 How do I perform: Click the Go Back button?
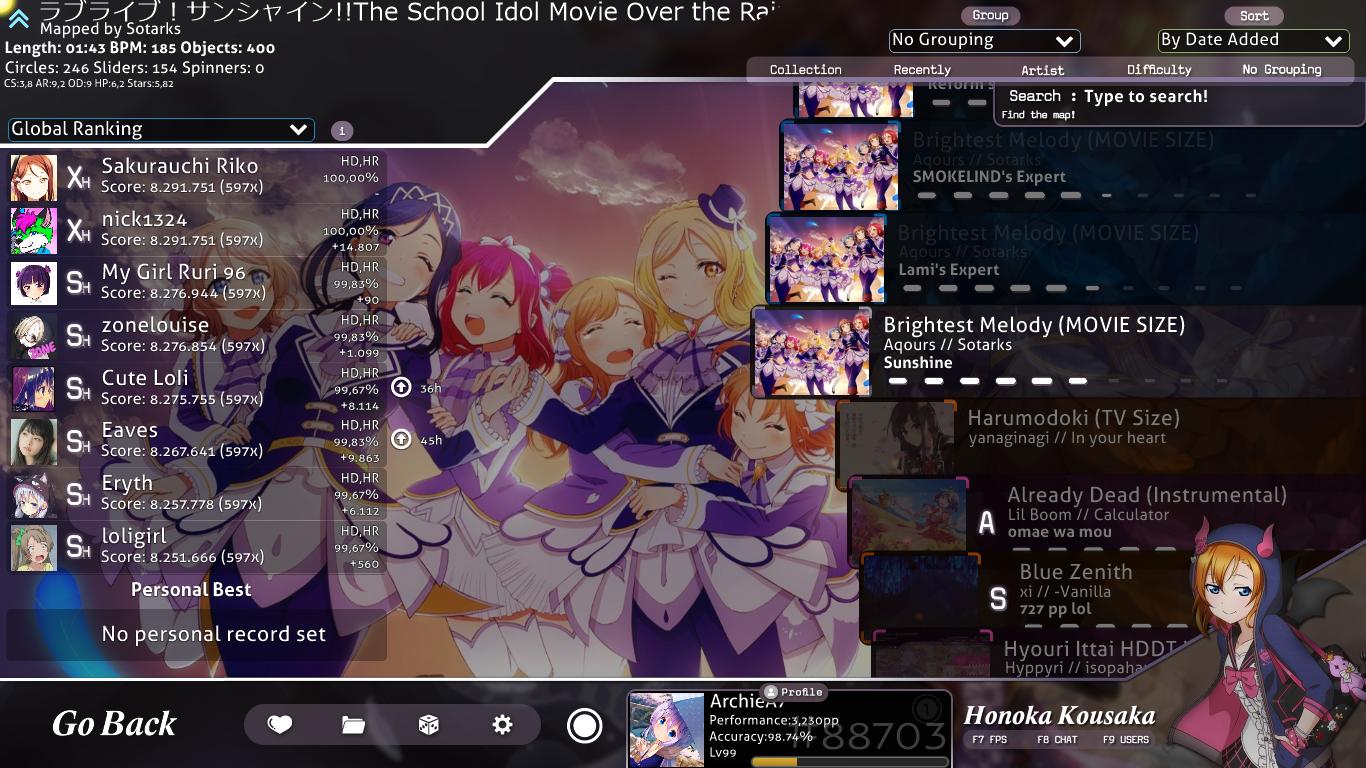114,724
